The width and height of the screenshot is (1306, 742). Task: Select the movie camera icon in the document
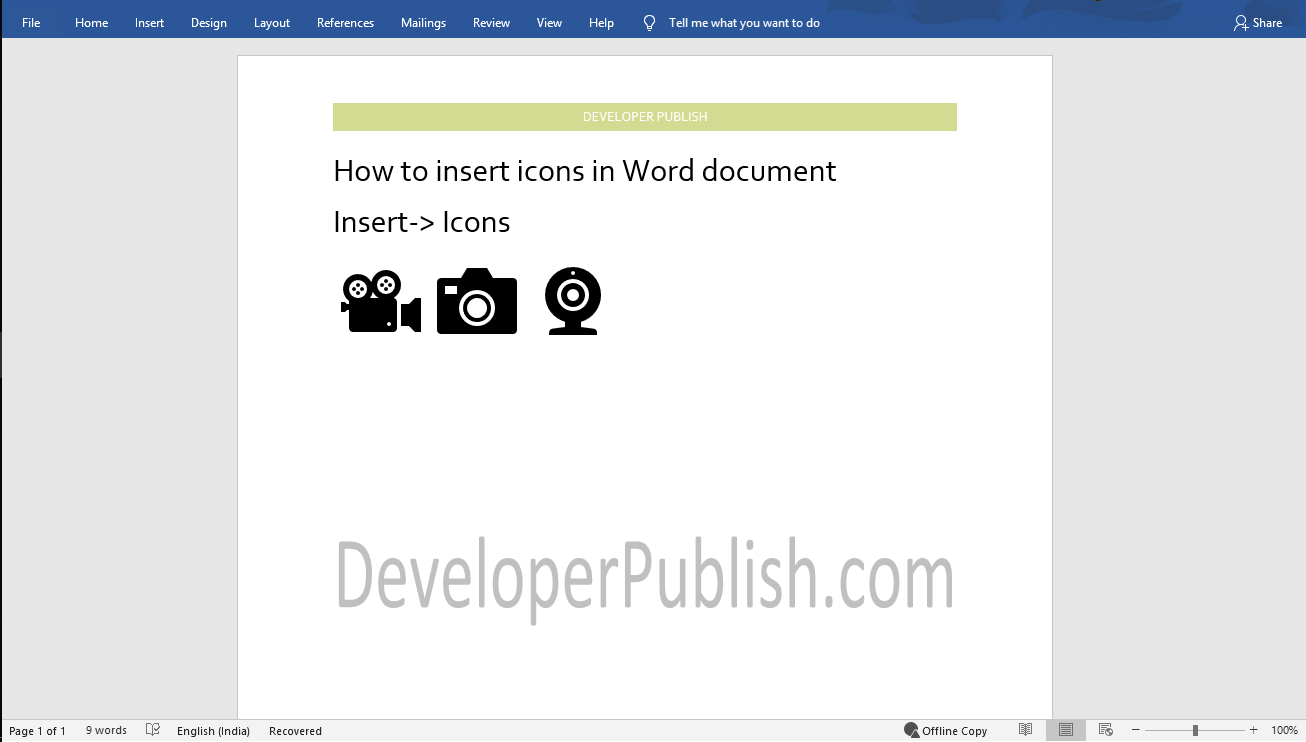click(x=380, y=301)
